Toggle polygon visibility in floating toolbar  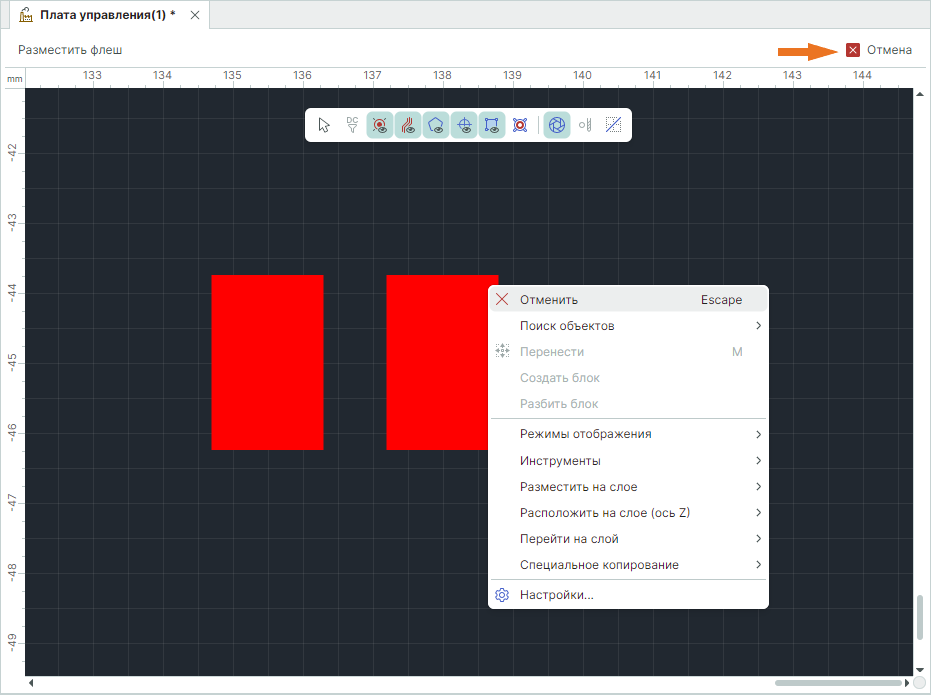coord(436,125)
